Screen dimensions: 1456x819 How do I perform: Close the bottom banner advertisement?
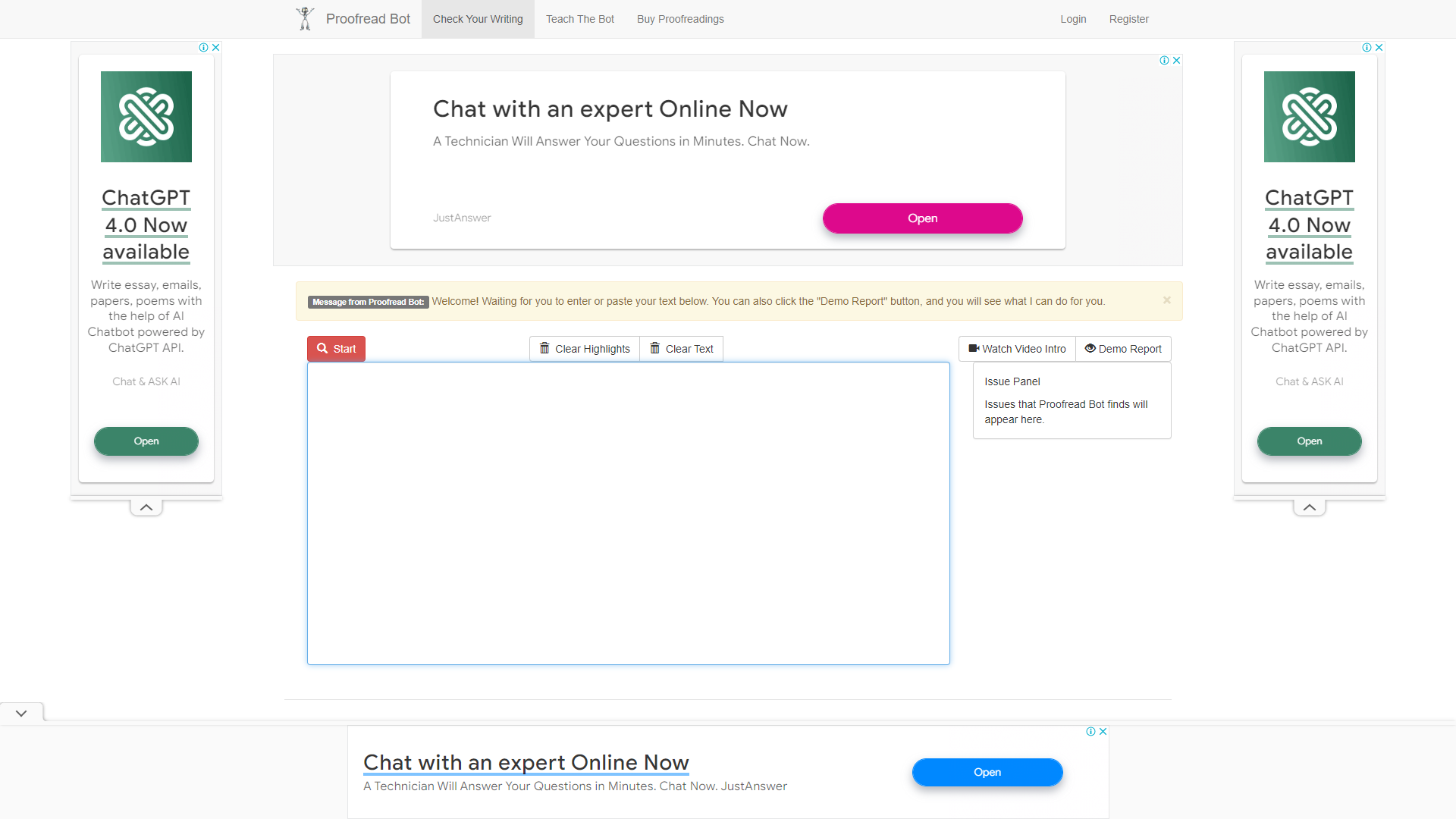pyautogui.click(x=1101, y=731)
